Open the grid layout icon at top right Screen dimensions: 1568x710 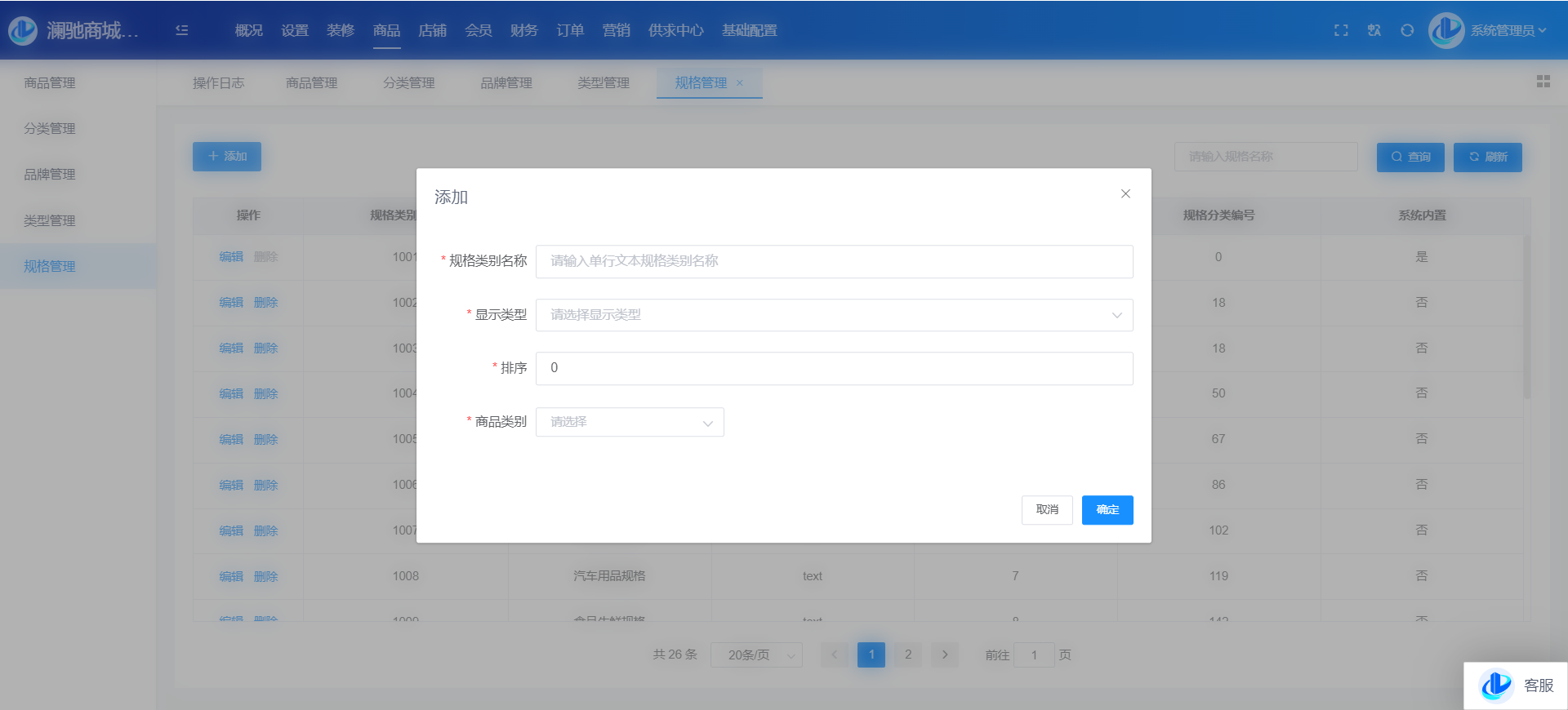[x=1543, y=82]
